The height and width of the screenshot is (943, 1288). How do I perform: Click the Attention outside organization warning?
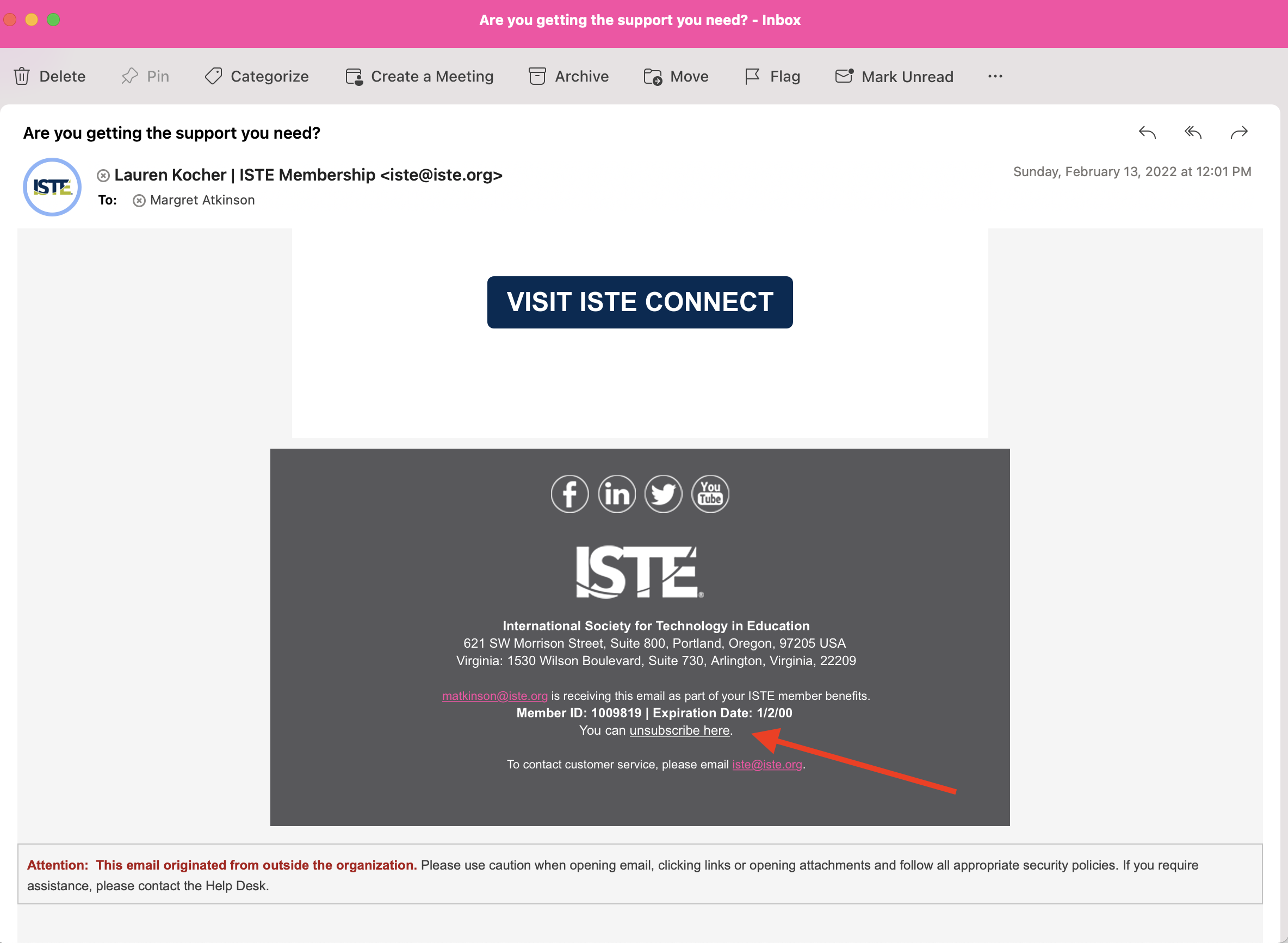click(640, 874)
